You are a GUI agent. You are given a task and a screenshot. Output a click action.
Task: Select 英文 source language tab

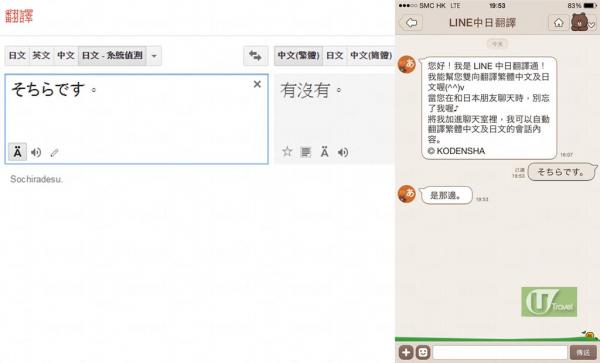(x=41, y=56)
